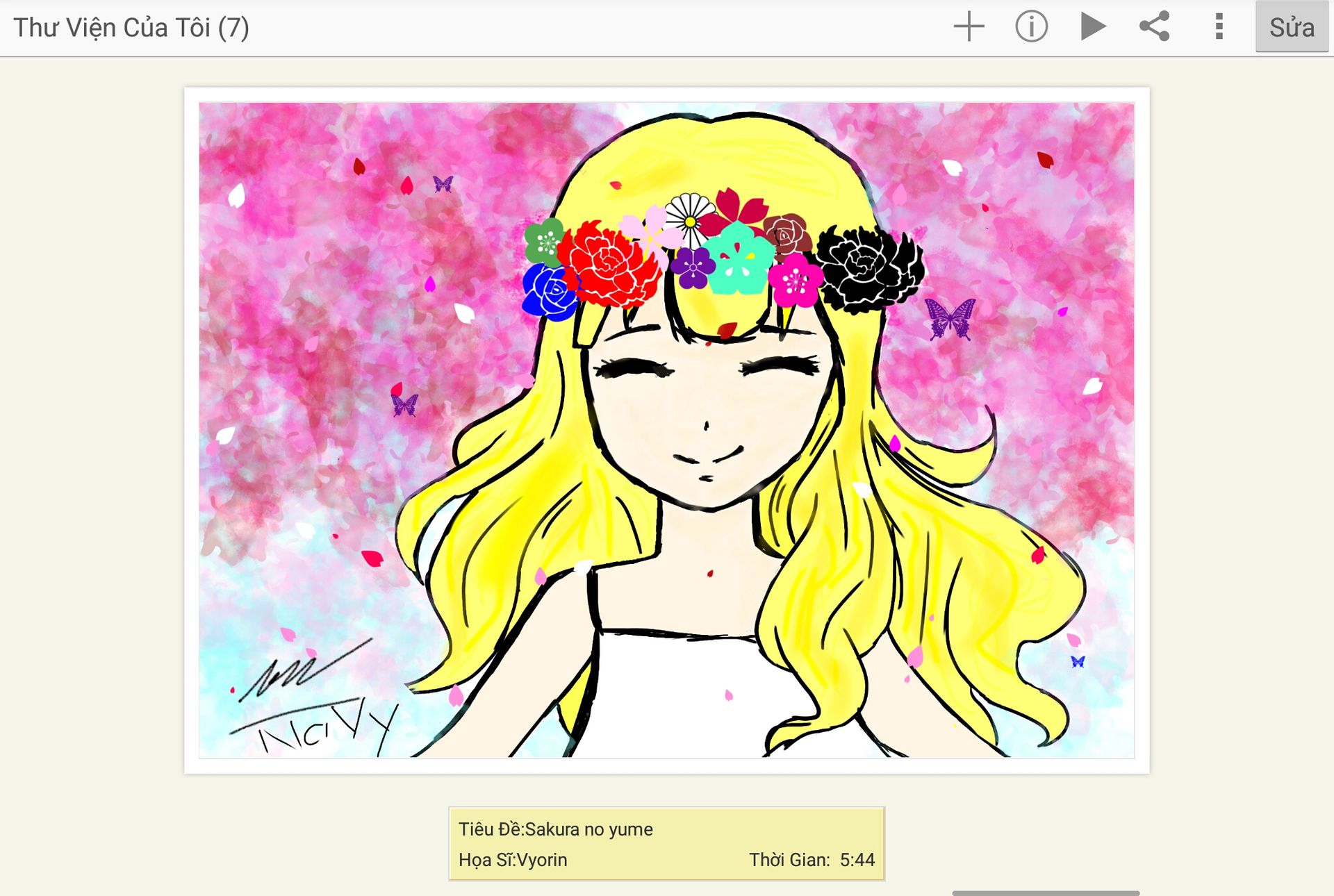Tap the Thời Gian 5:44 label

point(811,860)
